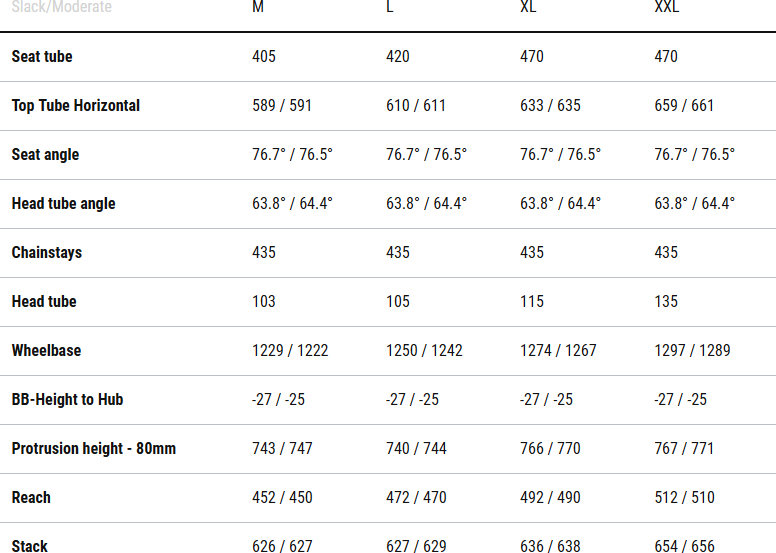The image size is (776, 553).
Task: Click the M size column header
Action: [258, 7]
